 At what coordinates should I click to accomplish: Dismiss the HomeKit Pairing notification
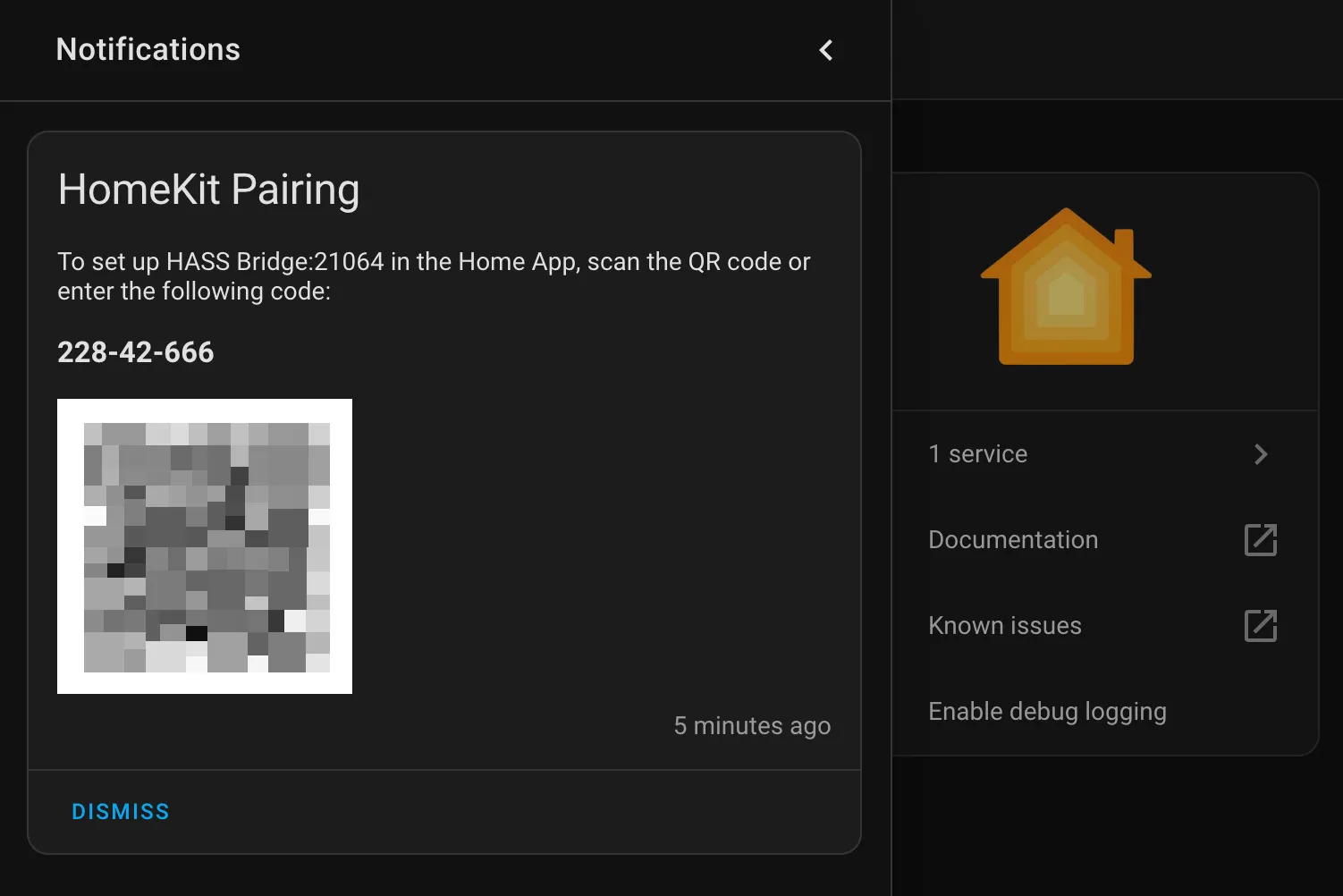click(121, 812)
